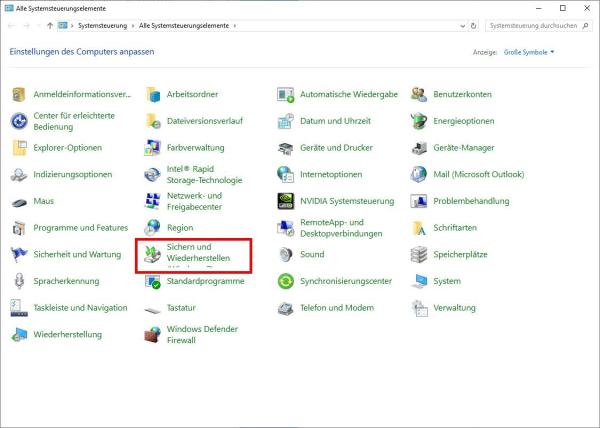
Task: Open the Intel Rapid Storage-Technologie icon
Action: [153, 174]
